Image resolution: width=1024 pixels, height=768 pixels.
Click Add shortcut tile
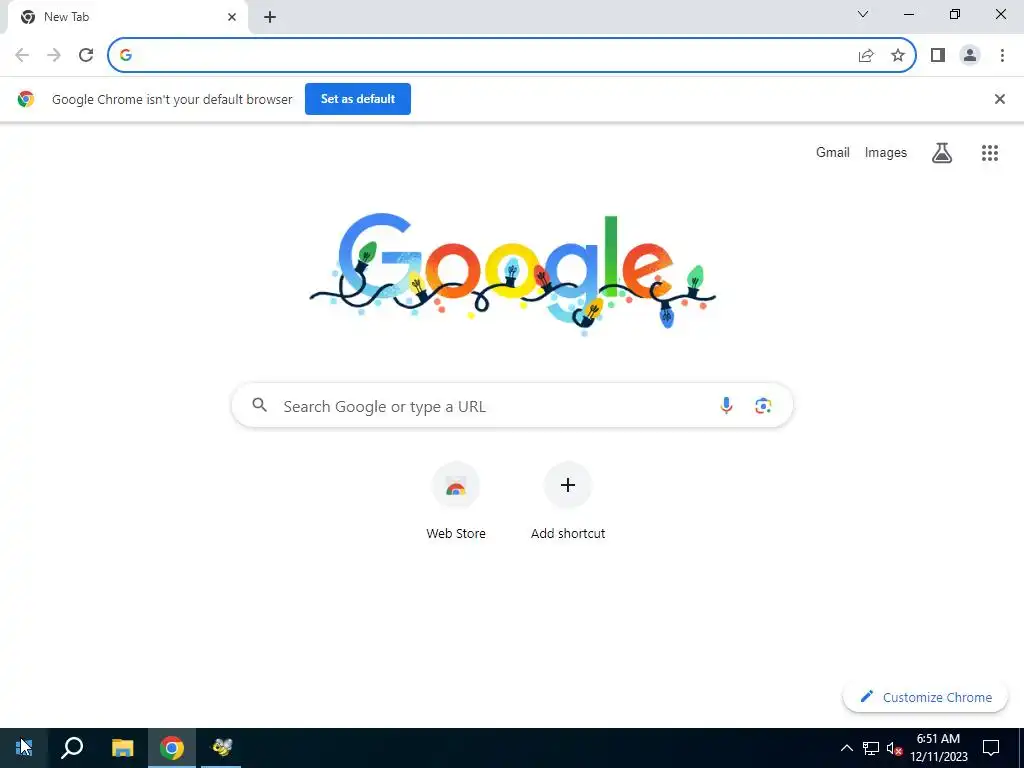(568, 502)
